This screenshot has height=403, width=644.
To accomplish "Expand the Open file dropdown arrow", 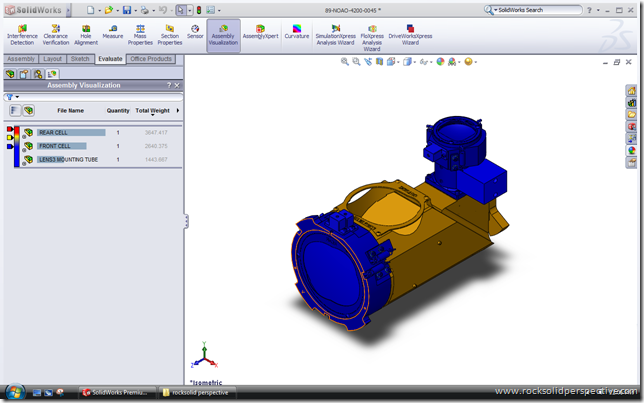I will pyautogui.click(x=117, y=10).
